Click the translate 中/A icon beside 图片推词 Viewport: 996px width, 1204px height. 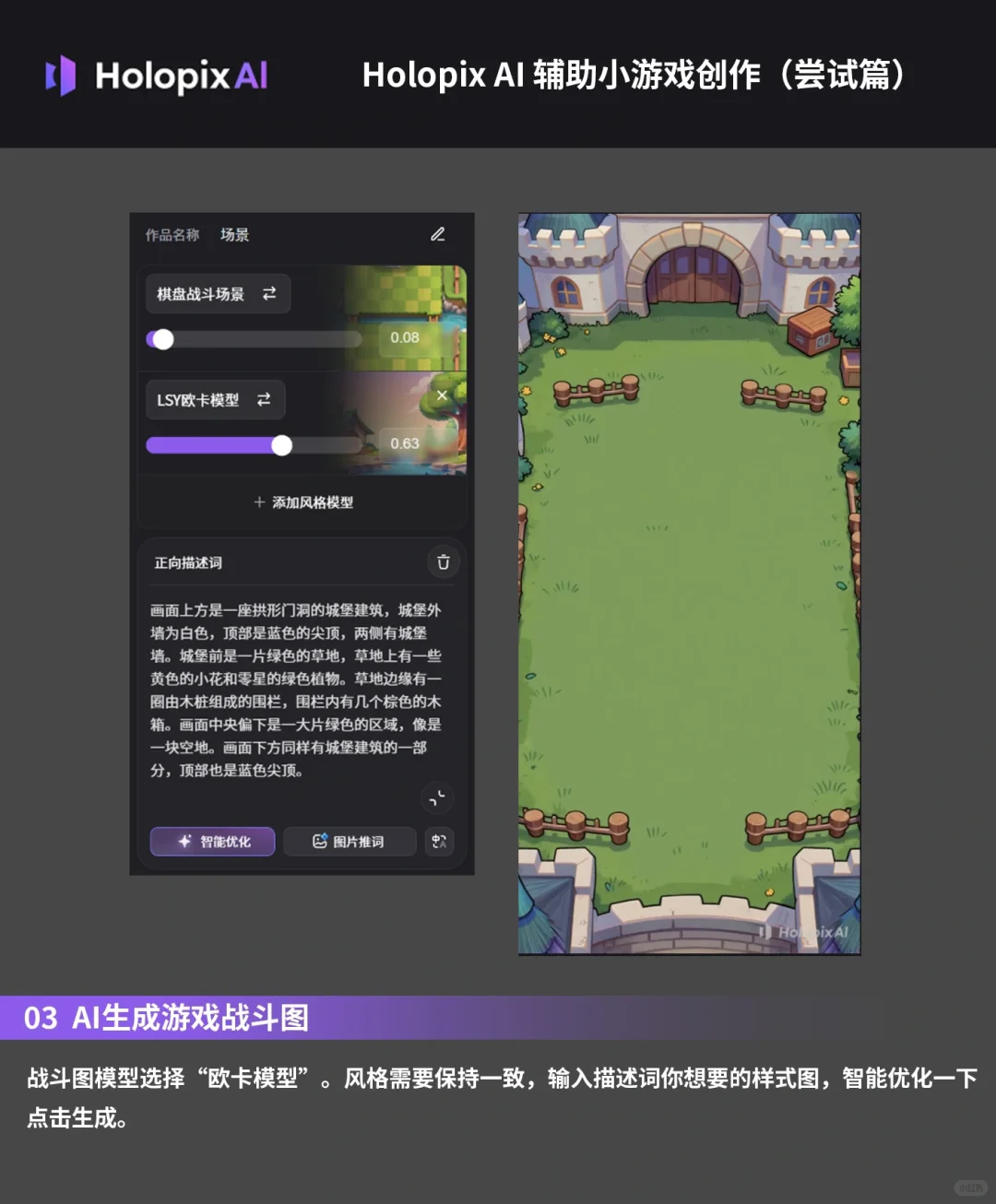440,842
